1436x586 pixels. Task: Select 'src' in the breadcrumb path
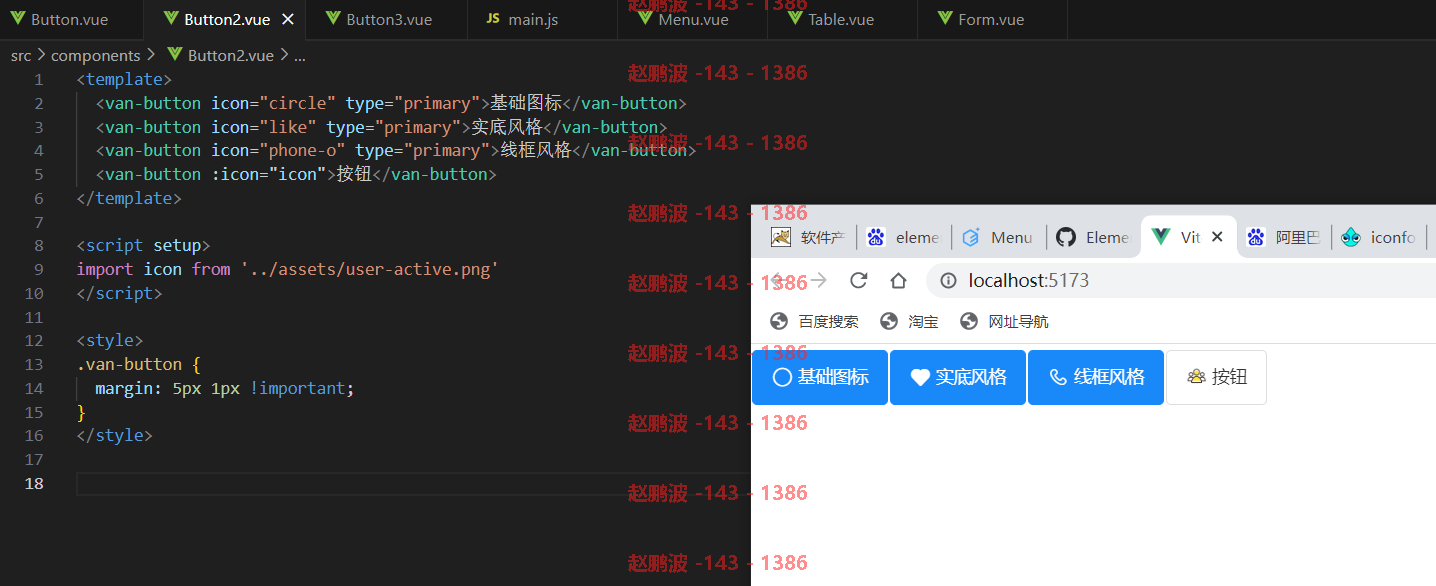(21, 56)
